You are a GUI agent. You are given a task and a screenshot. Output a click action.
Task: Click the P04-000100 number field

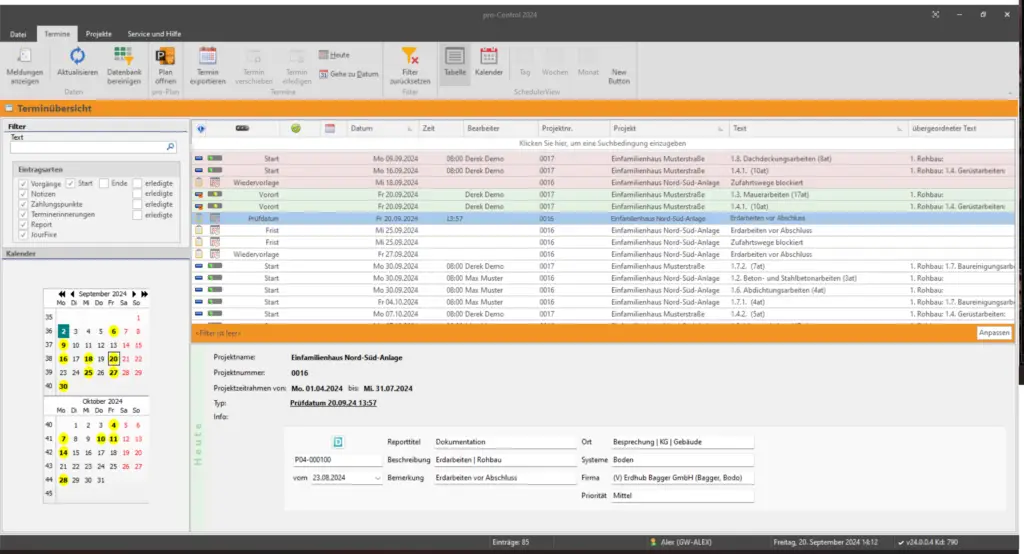coord(336,460)
